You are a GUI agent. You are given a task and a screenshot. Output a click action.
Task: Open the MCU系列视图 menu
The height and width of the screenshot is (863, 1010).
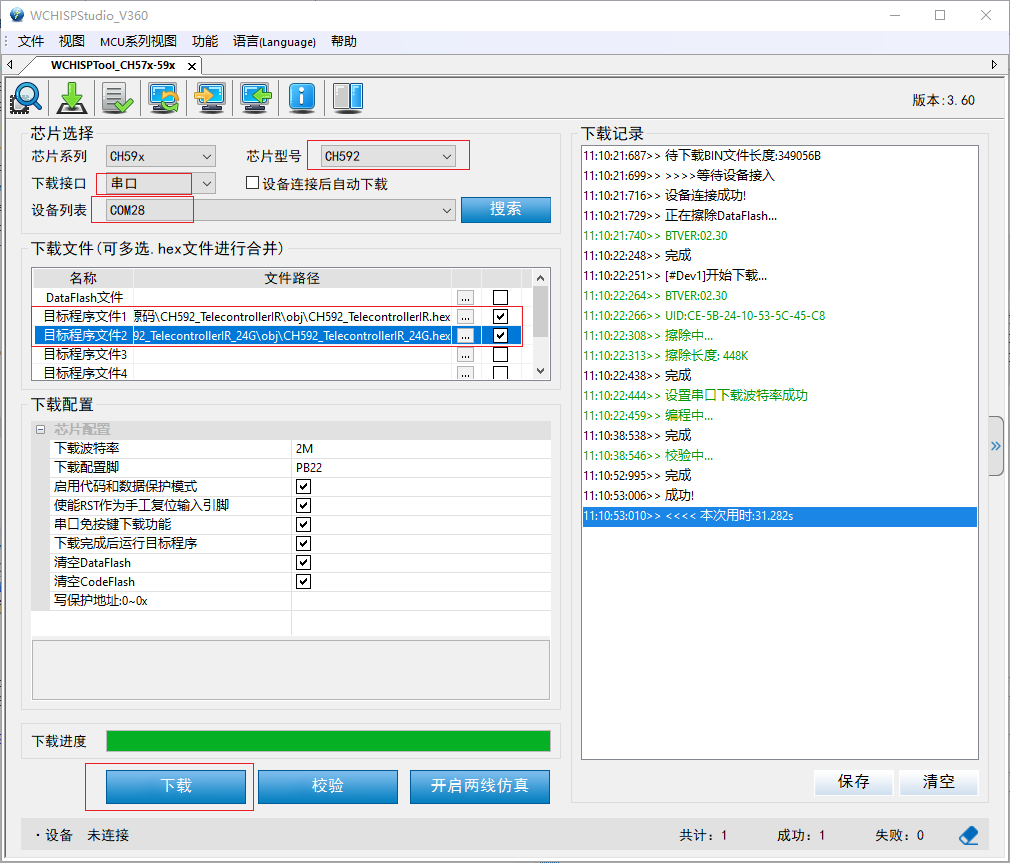(138, 41)
